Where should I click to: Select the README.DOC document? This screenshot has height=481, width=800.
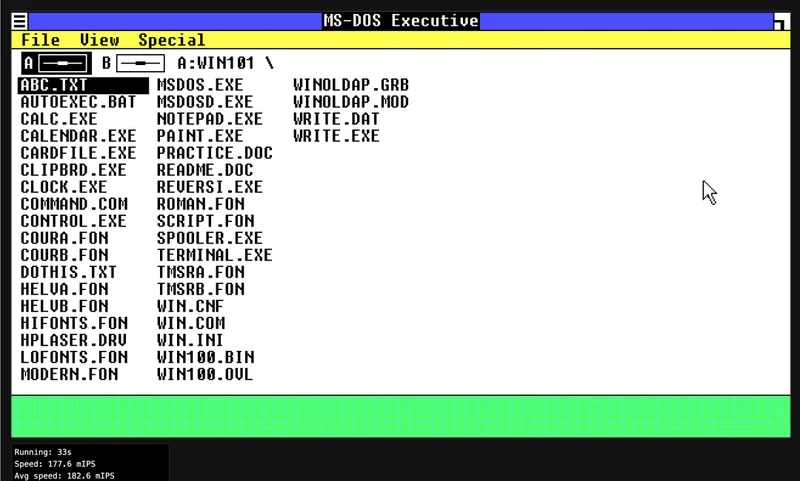[x=205, y=170]
